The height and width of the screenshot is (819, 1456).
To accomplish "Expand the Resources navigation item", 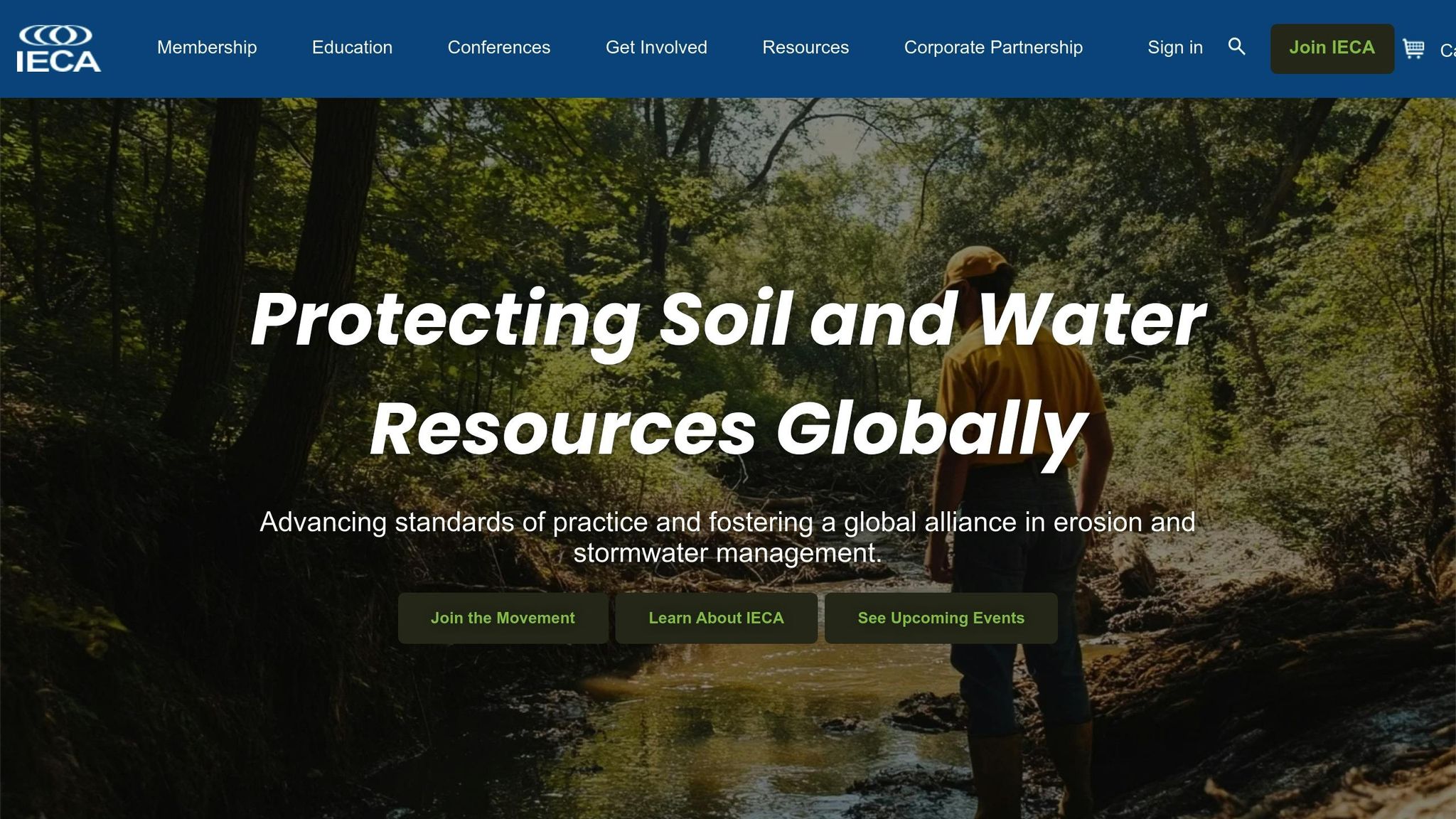I will pos(805,48).
